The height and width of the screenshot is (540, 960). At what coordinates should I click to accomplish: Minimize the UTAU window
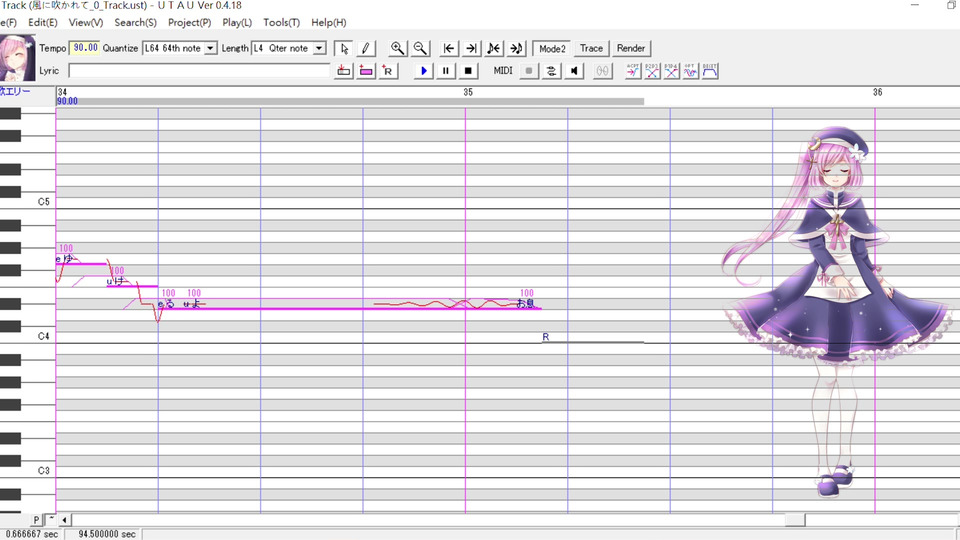point(915,5)
